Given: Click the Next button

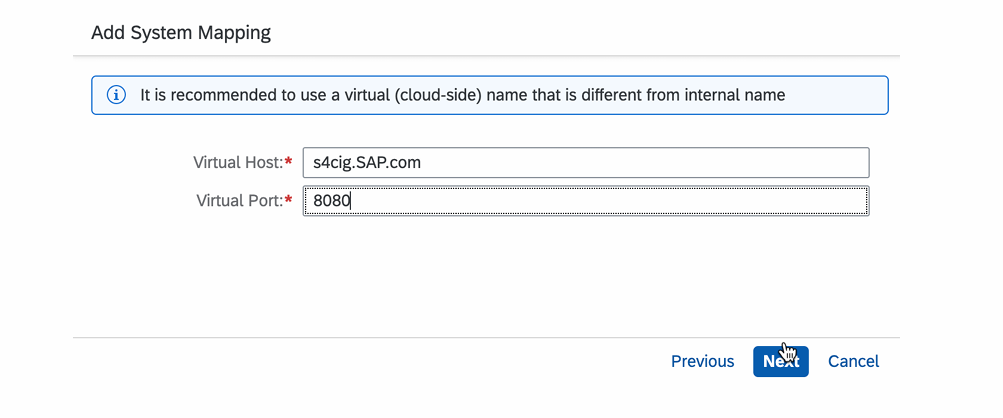Looking at the screenshot, I should tap(780, 361).
